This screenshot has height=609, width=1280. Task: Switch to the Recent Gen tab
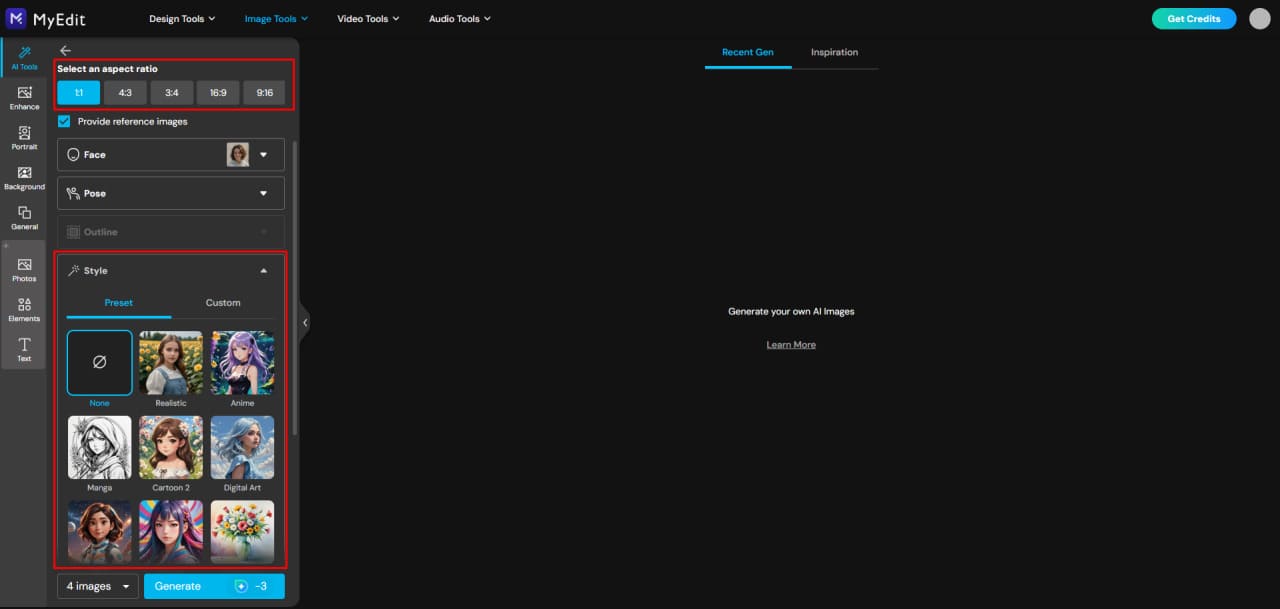[x=748, y=52]
